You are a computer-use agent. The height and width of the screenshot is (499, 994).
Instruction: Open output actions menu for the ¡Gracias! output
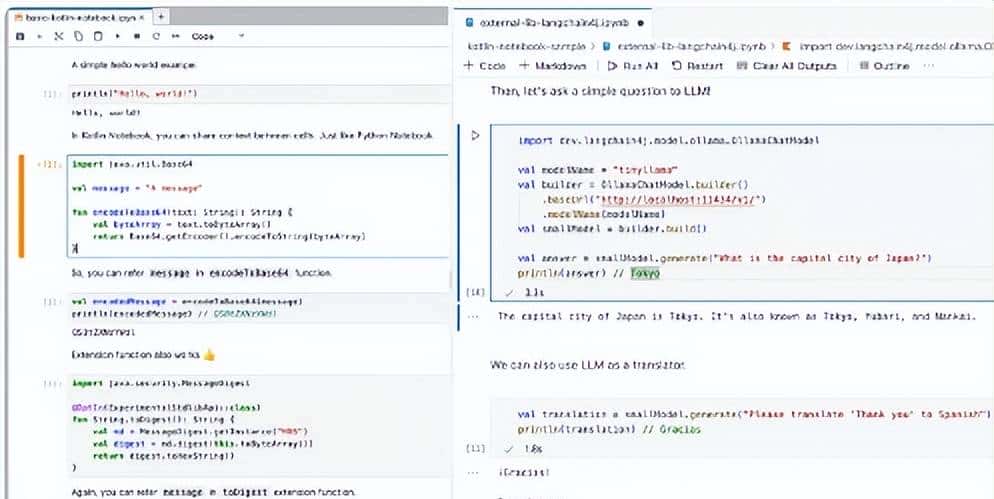point(473,472)
